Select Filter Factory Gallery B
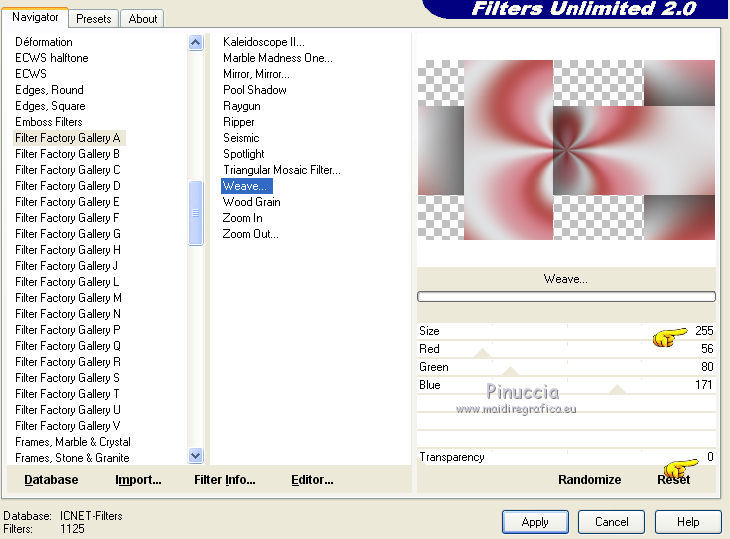 point(68,154)
